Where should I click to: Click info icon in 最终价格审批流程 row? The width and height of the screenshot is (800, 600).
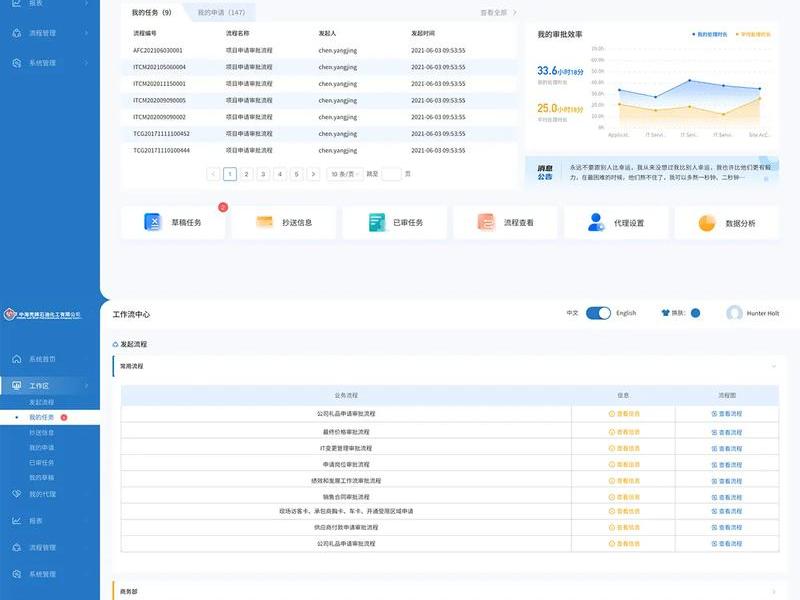[x=612, y=432]
